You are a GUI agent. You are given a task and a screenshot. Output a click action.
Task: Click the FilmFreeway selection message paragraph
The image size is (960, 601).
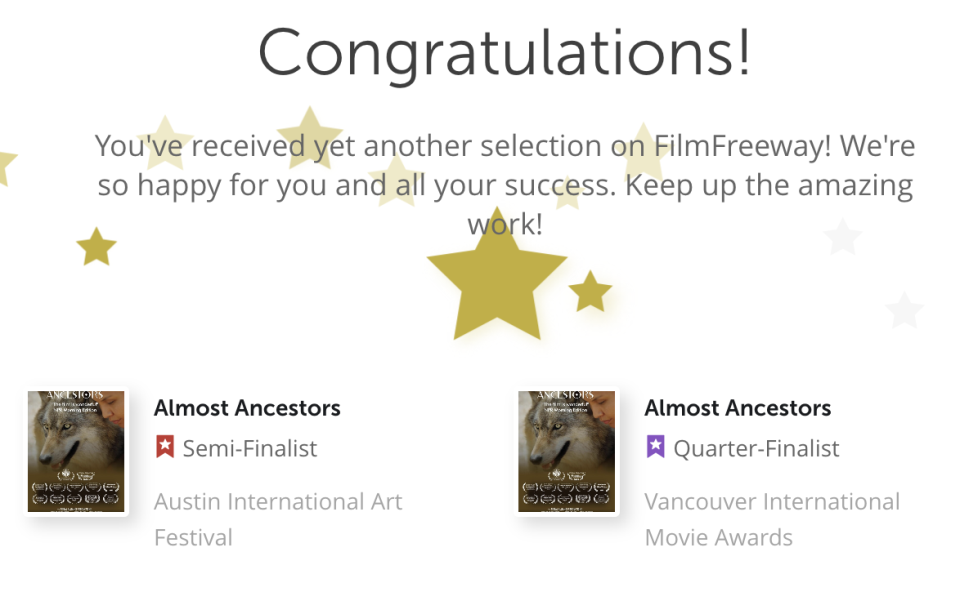505,185
